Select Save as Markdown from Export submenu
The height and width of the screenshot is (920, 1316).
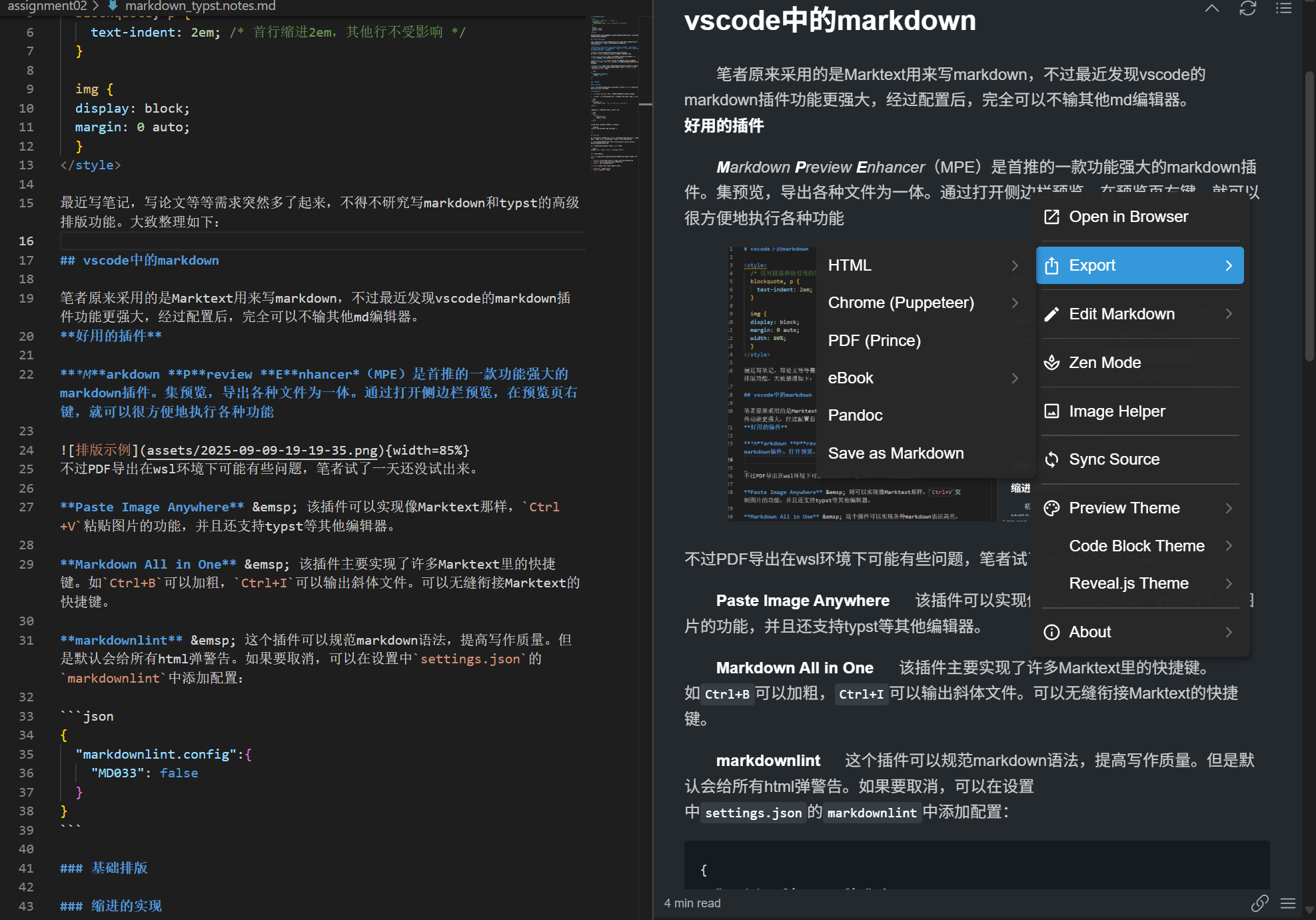pyautogui.click(x=896, y=453)
